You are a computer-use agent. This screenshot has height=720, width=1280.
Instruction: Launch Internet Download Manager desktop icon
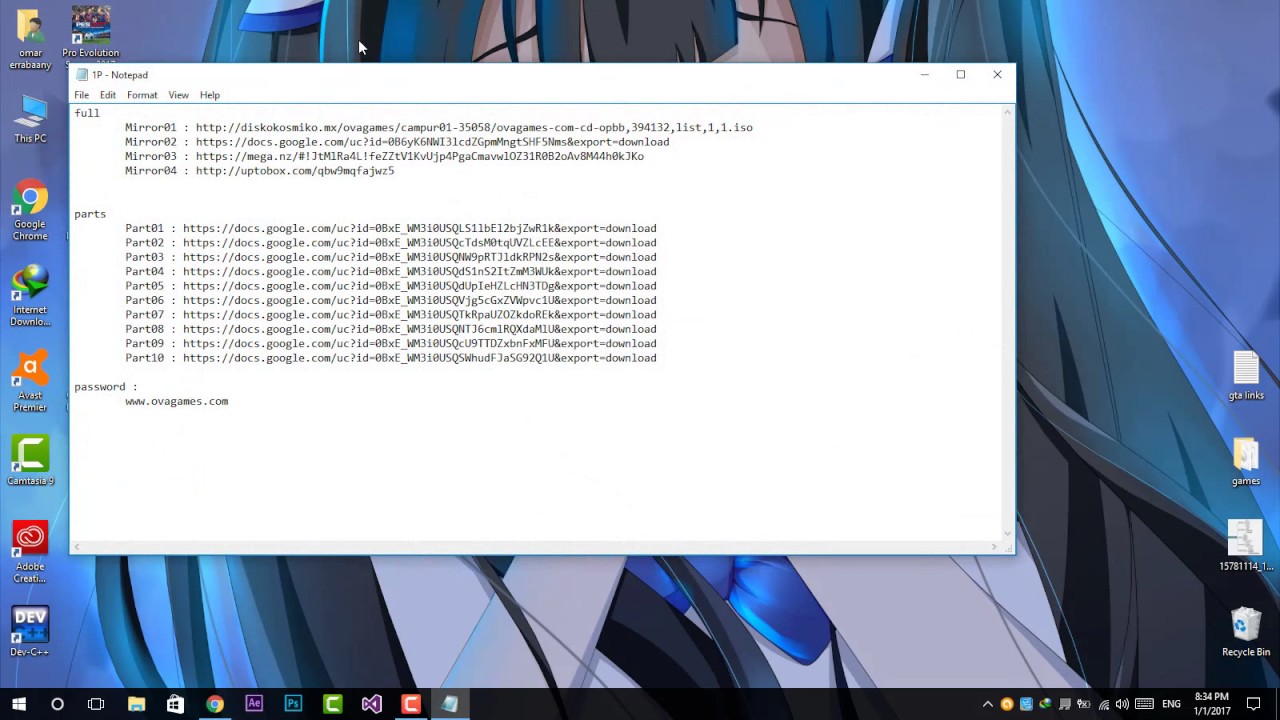click(x=30, y=297)
